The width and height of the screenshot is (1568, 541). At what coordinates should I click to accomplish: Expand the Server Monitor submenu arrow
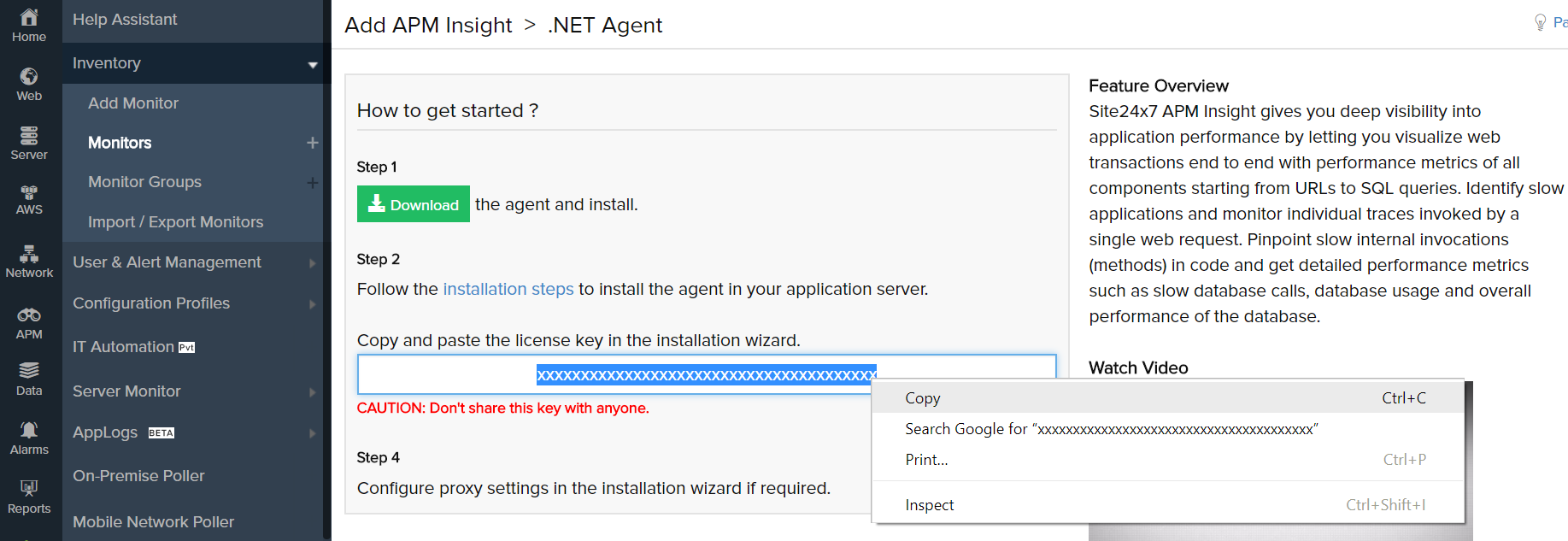(x=312, y=392)
